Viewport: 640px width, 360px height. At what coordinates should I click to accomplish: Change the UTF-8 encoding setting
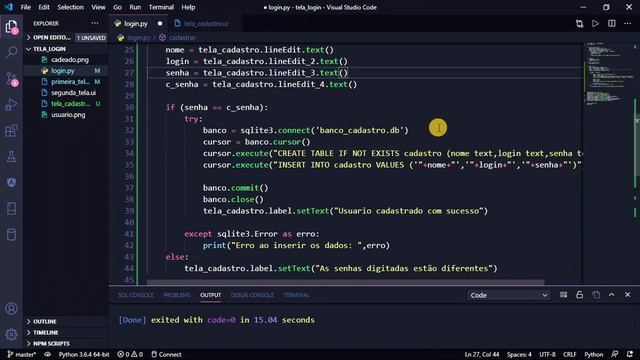[547, 354]
